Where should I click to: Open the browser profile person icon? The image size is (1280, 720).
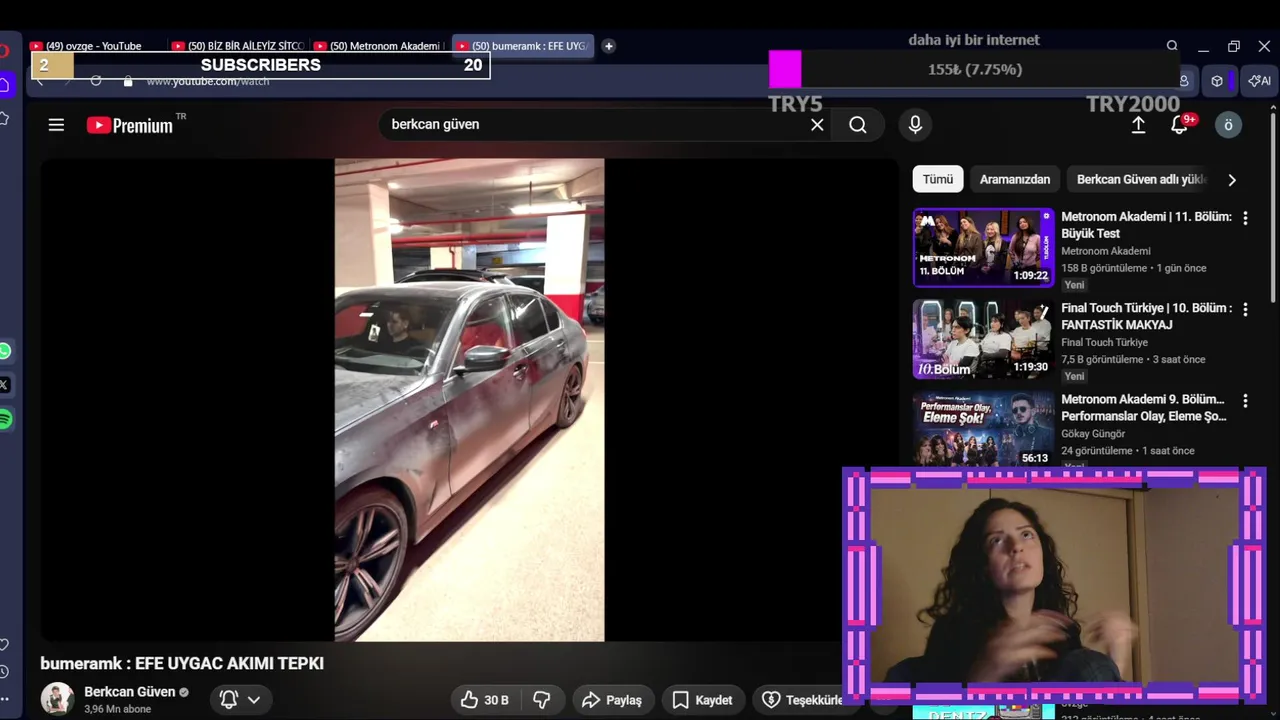coord(1184,81)
